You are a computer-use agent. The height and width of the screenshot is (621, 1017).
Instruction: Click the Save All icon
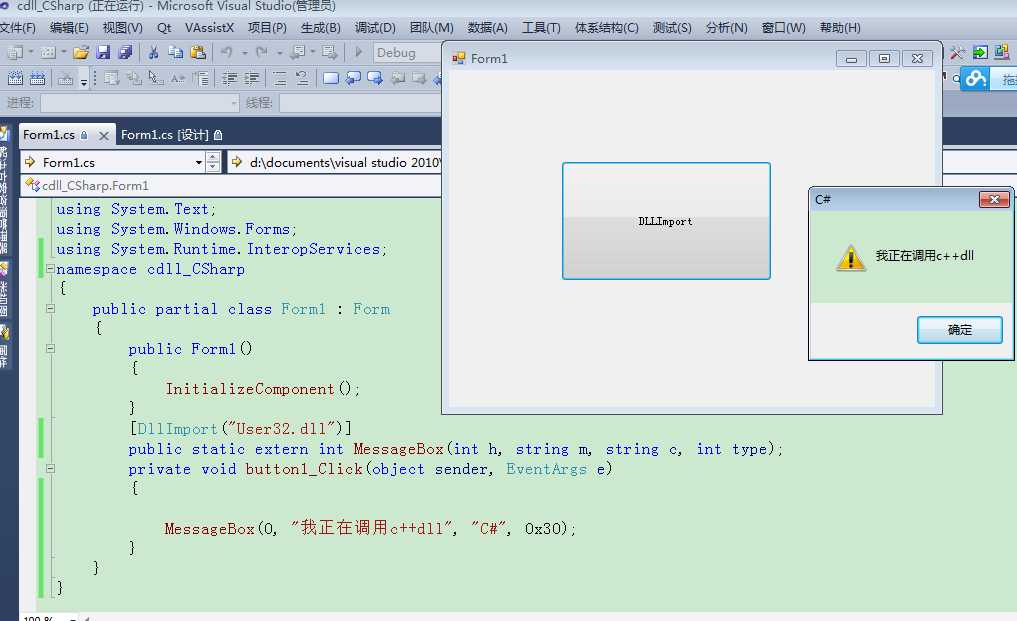click(x=125, y=53)
